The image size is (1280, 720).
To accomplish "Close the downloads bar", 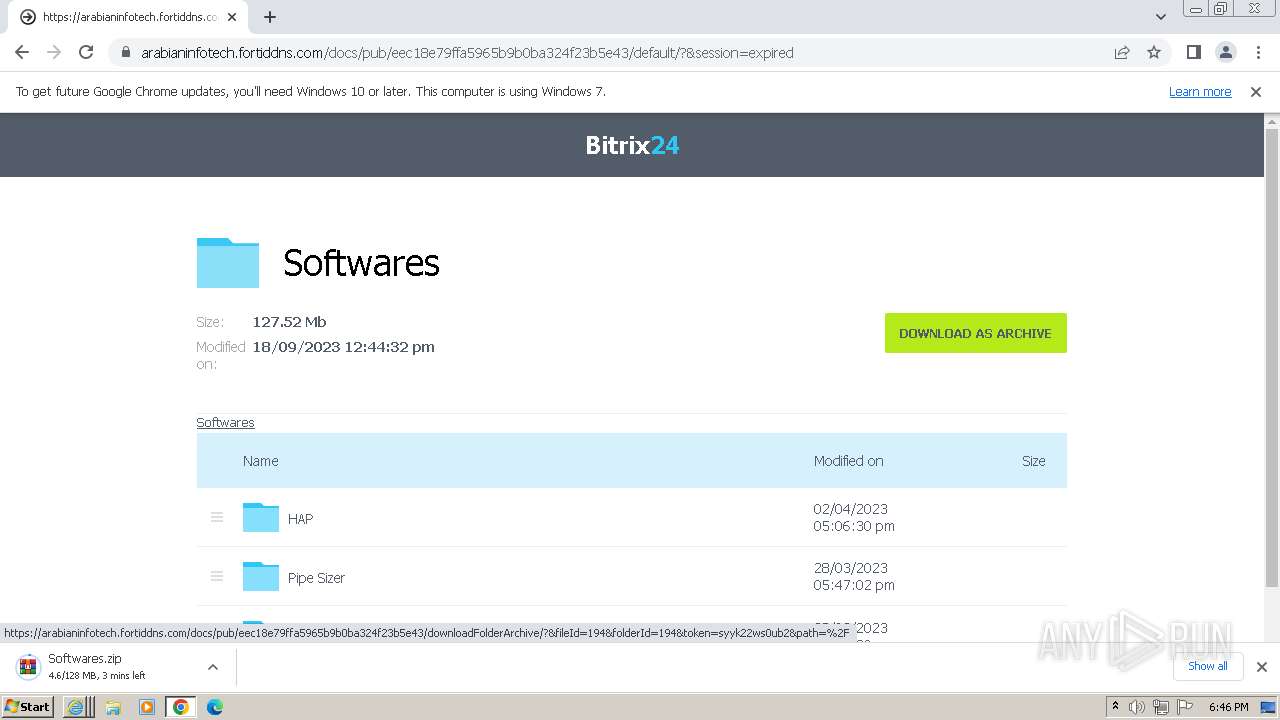I will point(1262,666).
